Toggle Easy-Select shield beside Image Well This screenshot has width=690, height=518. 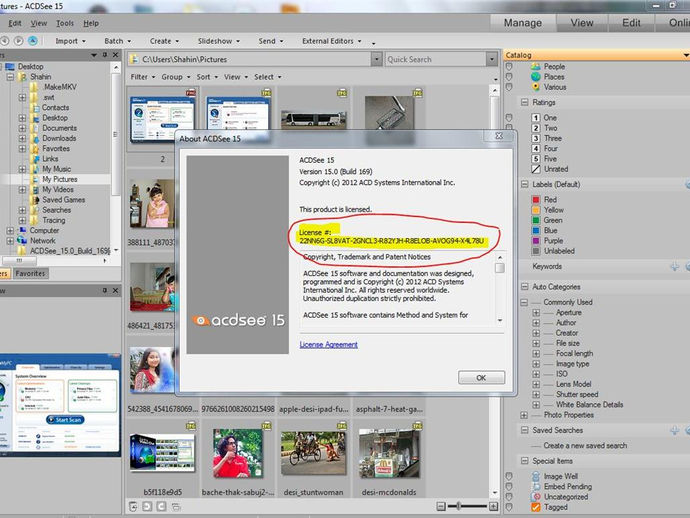click(509, 476)
